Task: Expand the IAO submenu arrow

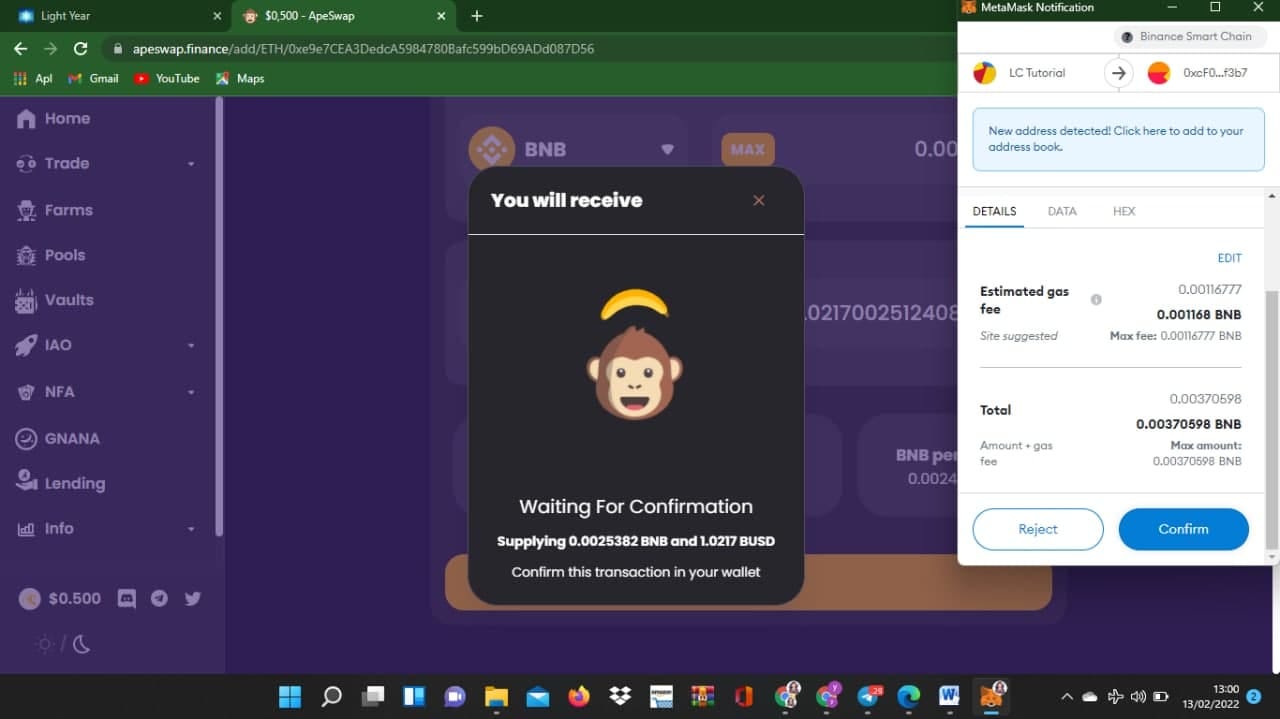Action: point(191,346)
